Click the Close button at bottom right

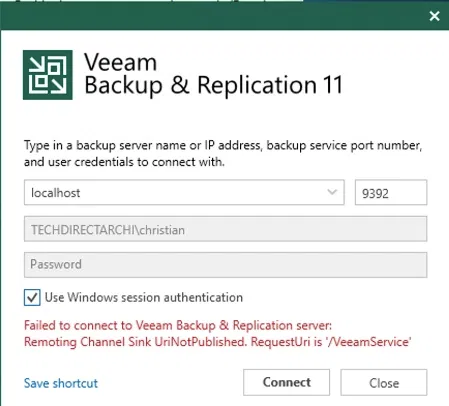click(384, 382)
